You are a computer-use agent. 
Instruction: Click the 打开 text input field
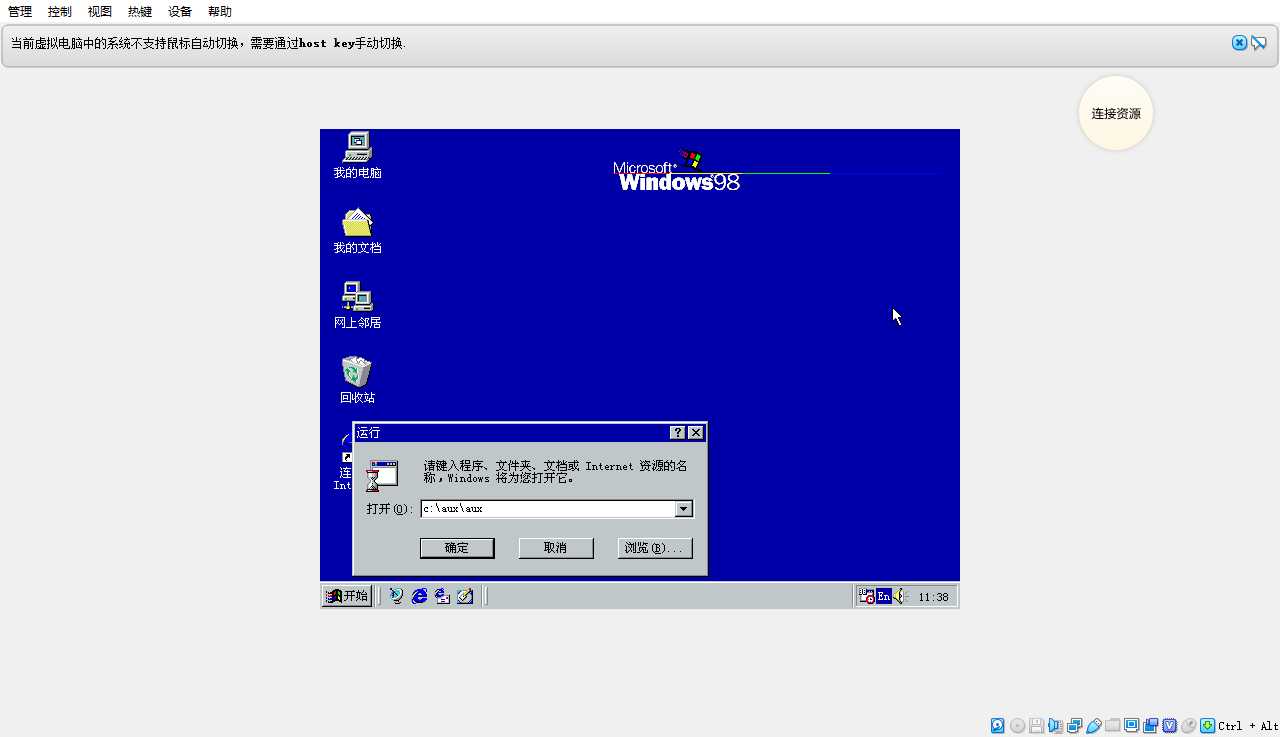[548, 509]
